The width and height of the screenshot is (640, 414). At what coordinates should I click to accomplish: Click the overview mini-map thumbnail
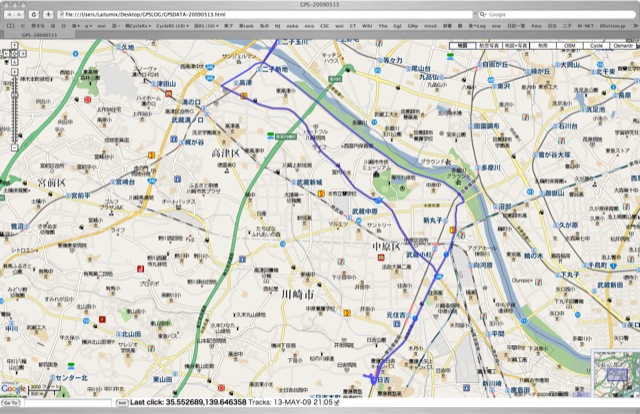tap(616, 374)
